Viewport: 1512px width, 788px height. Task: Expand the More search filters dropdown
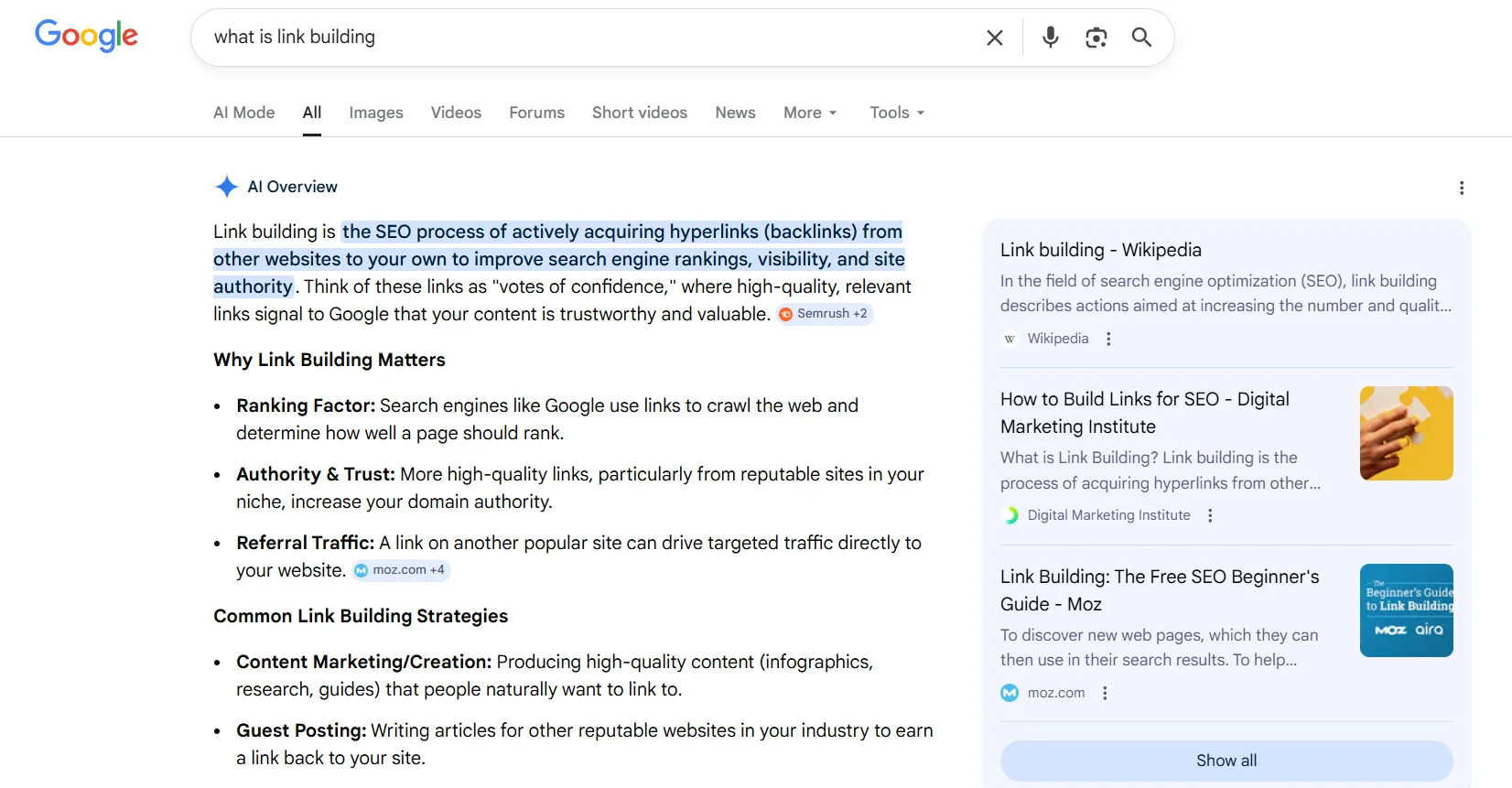click(810, 113)
